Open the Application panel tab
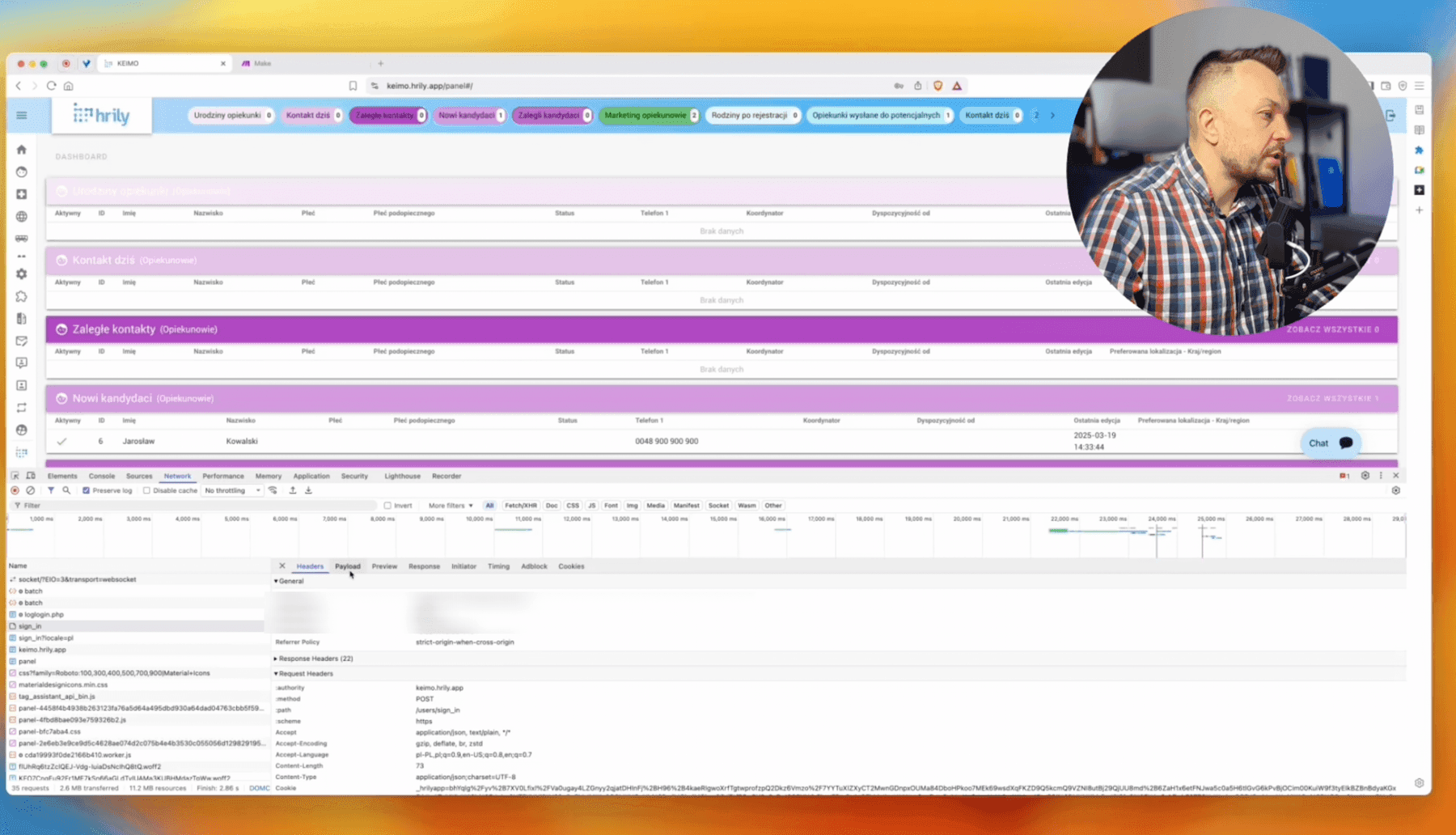Screen dimensions: 1456x835 (311, 476)
